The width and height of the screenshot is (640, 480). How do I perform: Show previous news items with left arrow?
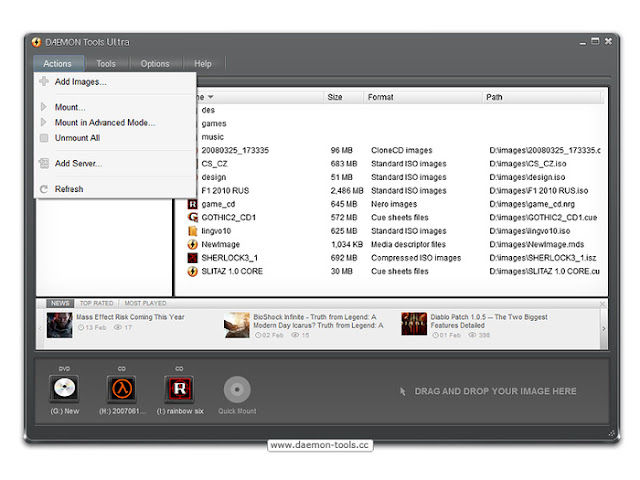pos(40,329)
